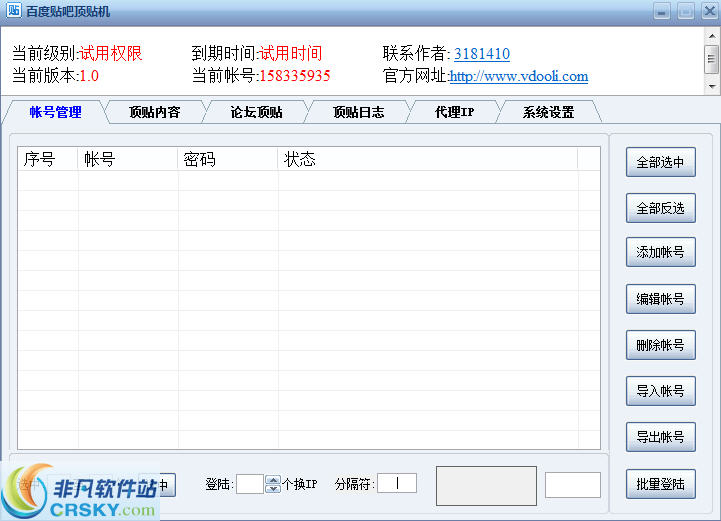
Task: Click the 试用权限 level text
Action: click(x=111, y=54)
